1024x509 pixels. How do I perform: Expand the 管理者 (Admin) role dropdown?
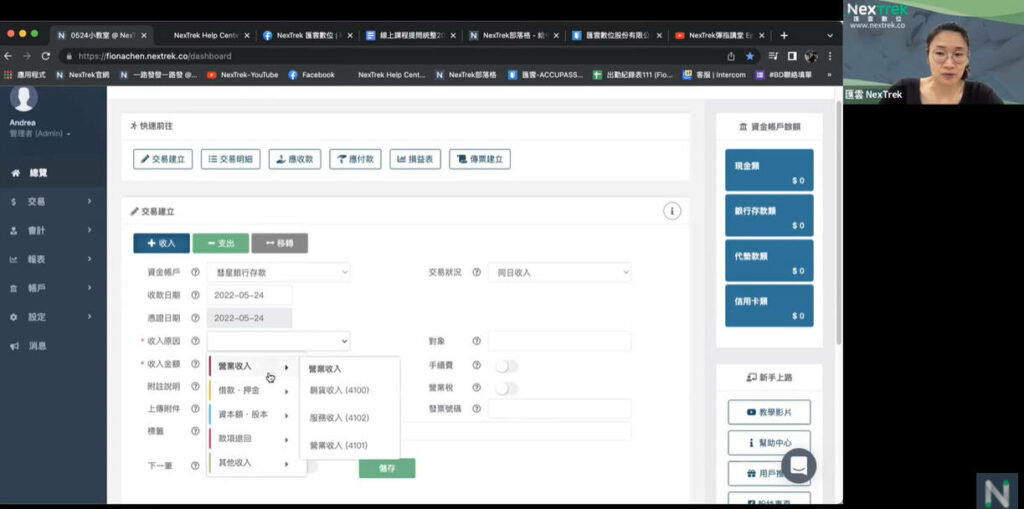pos(40,133)
